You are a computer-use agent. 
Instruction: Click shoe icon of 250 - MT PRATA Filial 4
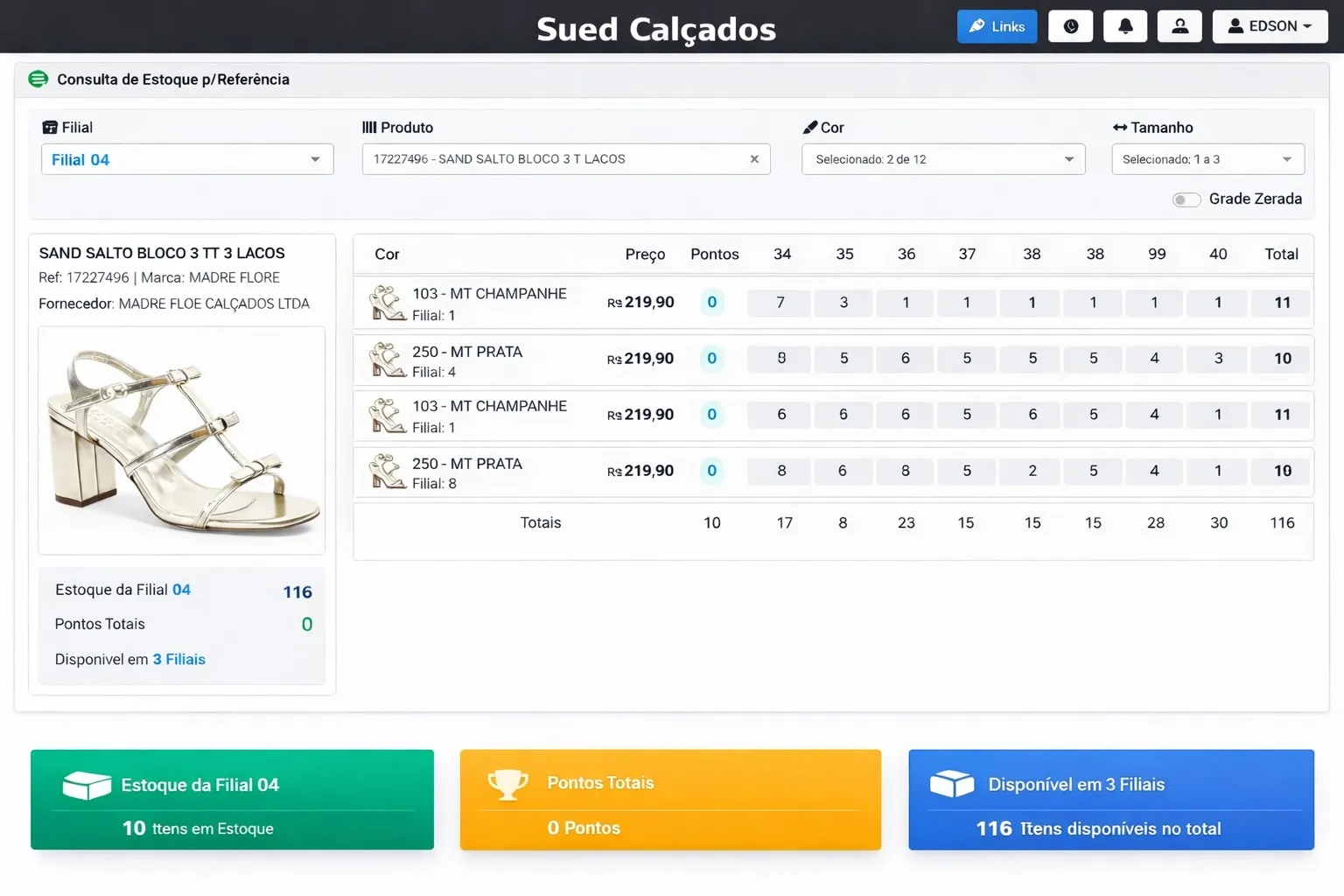386,360
